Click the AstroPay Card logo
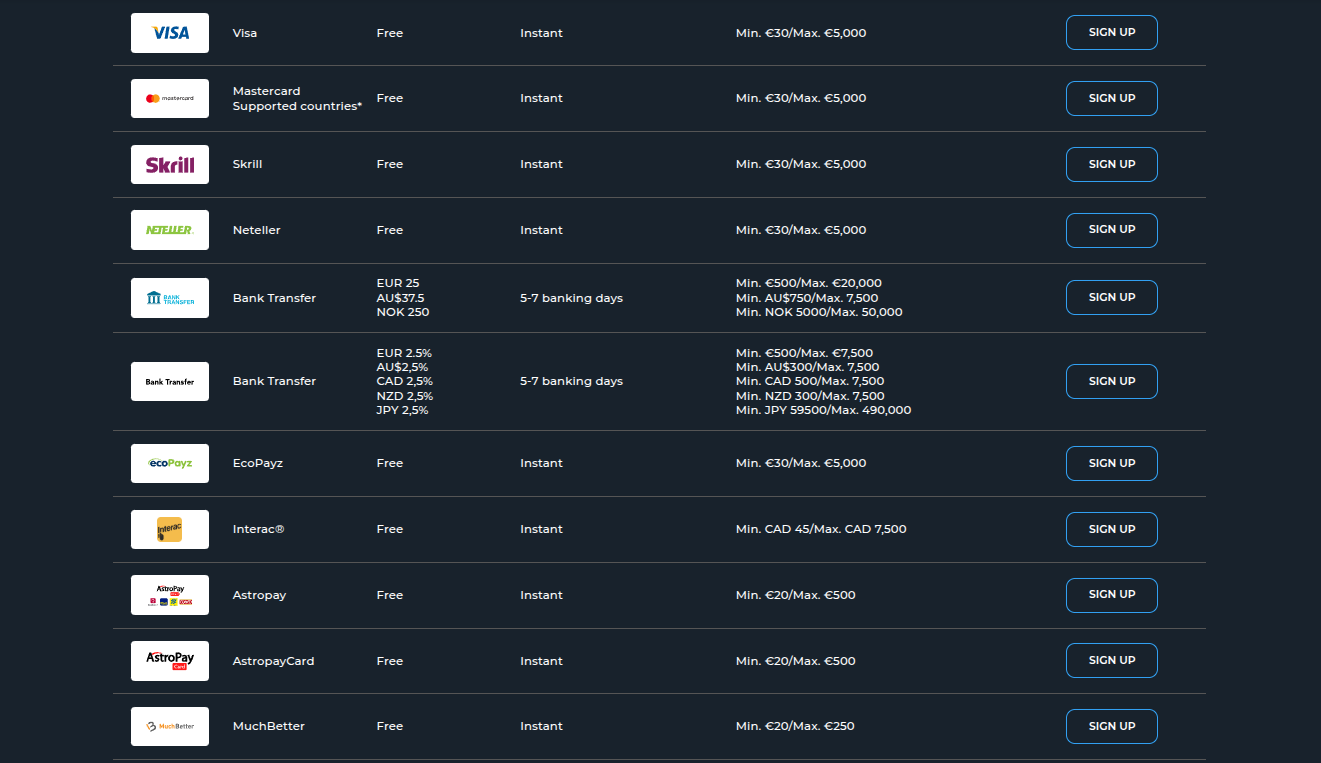 point(169,661)
